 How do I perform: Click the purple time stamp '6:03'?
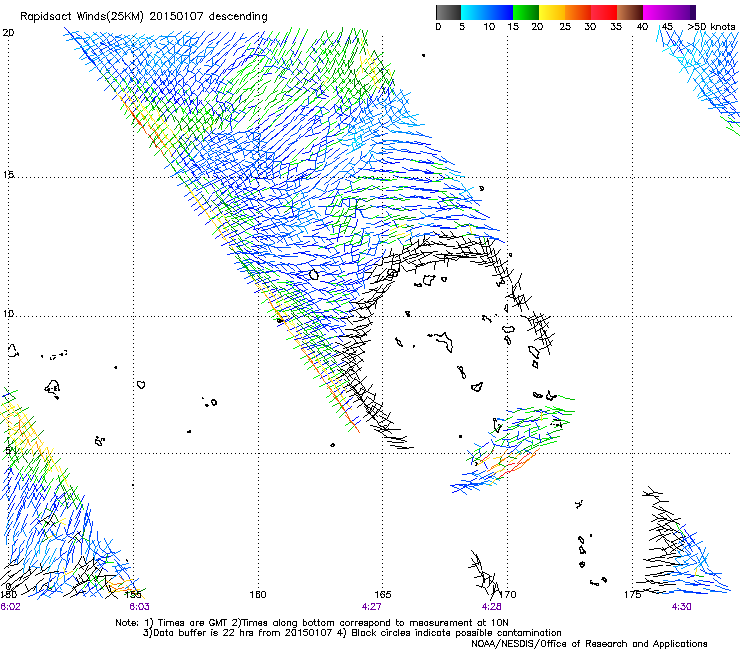(139, 607)
